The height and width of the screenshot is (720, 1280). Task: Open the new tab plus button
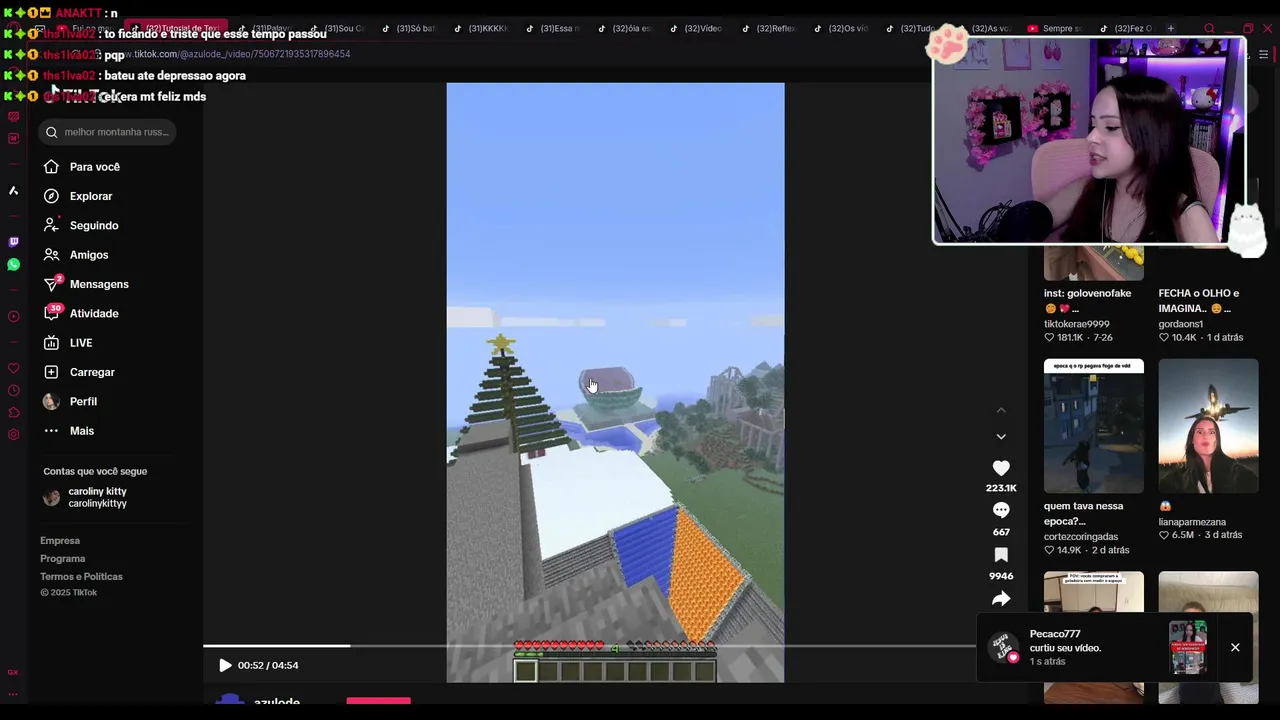tap(1171, 28)
